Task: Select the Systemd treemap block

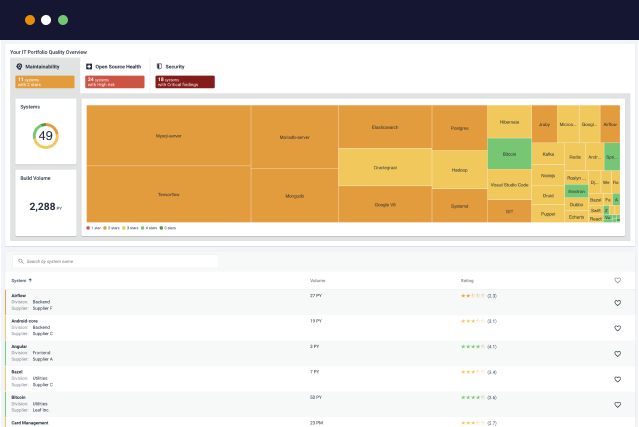Action: [x=460, y=206]
